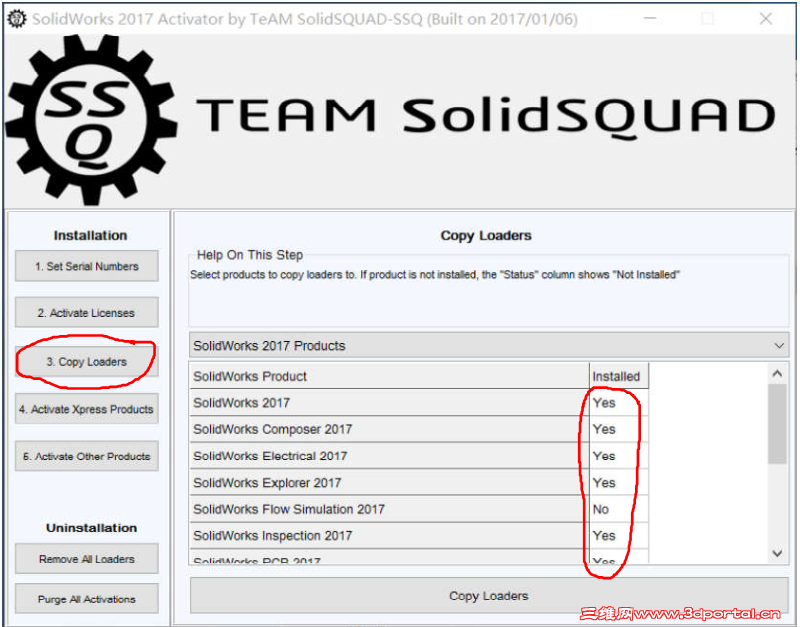
Task: Open Activate Other Products step
Action: [87, 456]
